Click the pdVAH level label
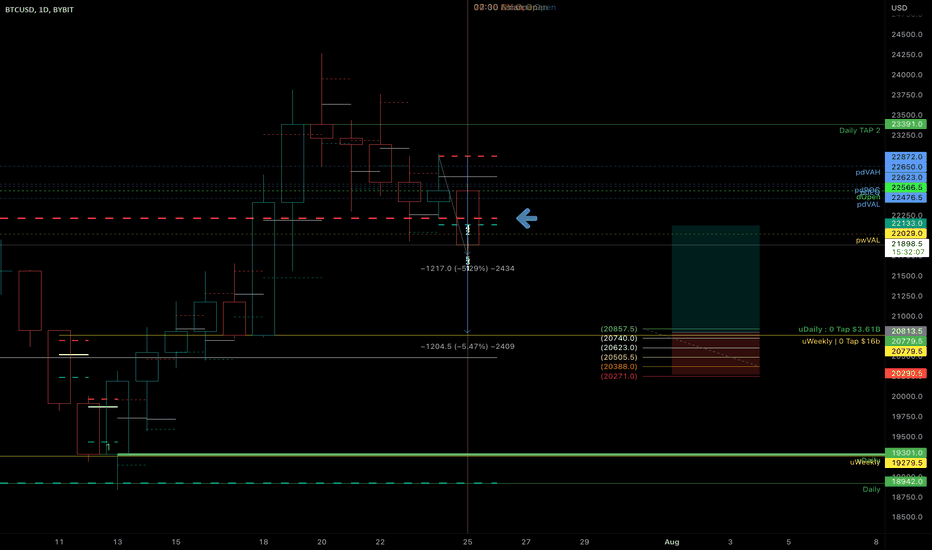Viewport: 932px width, 550px height. click(868, 172)
